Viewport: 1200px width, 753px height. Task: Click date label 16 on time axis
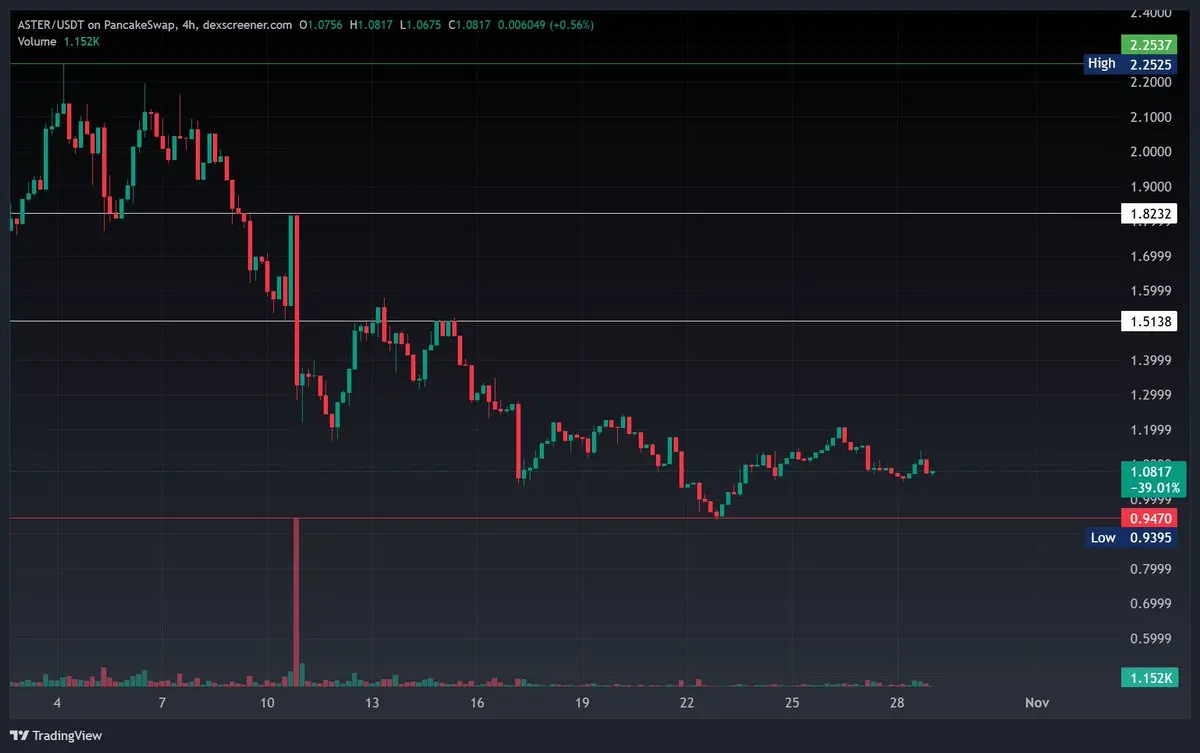click(476, 703)
